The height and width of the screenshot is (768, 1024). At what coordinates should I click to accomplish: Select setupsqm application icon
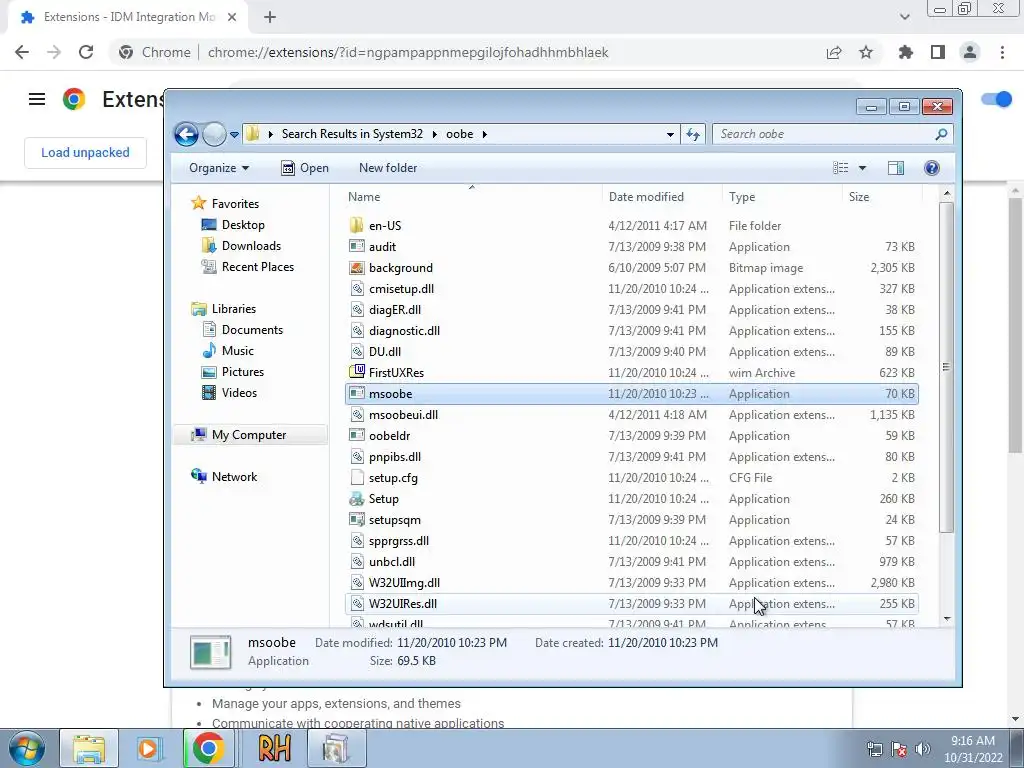point(357,520)
